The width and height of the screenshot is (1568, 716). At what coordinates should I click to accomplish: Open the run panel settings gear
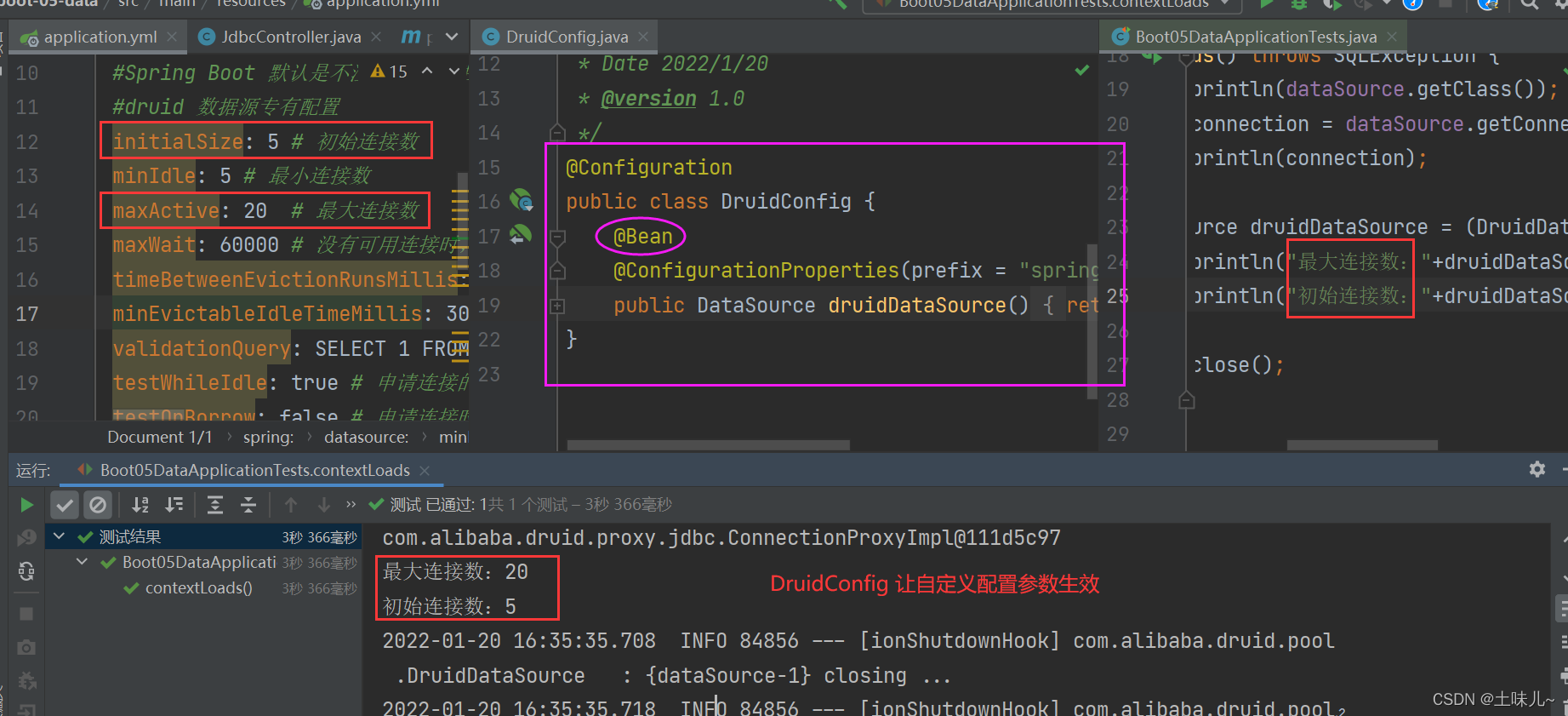pyautogui.click(x=1537, y=469)
